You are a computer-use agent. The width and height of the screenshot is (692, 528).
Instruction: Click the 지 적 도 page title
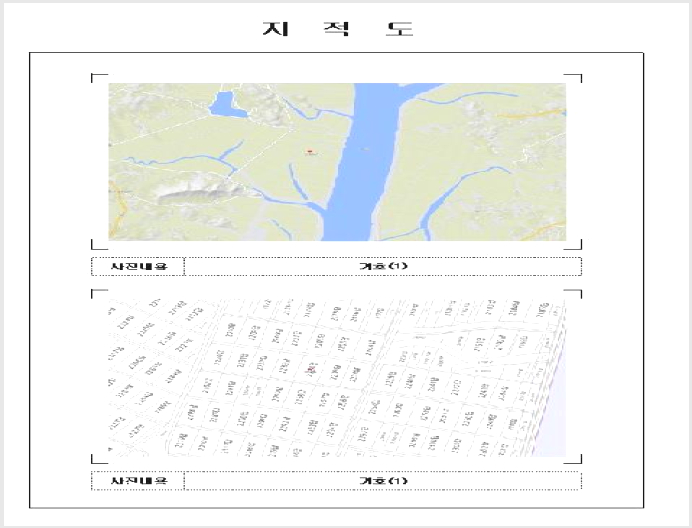338,29
